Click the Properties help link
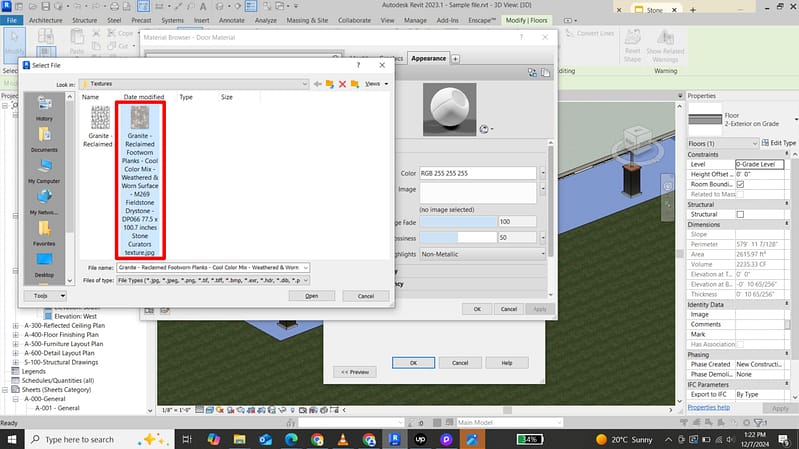This screenshot has width=799, height=449. pyautogui.click(x=708, y=408)
